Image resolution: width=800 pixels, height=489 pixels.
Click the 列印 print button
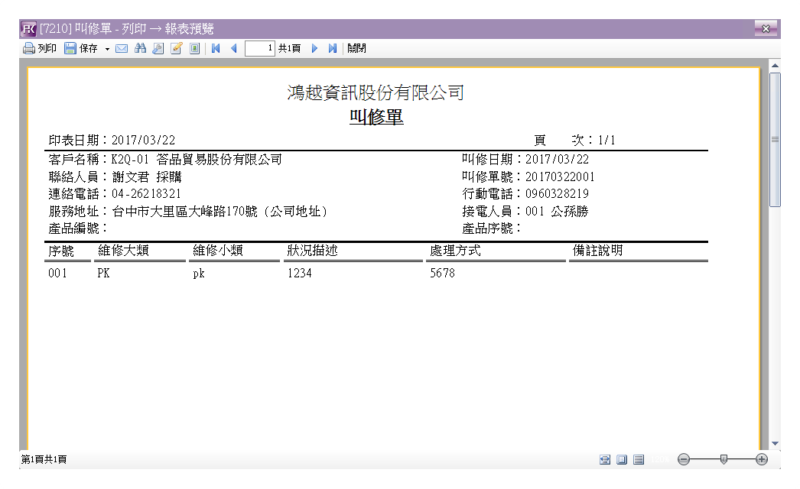39,48
